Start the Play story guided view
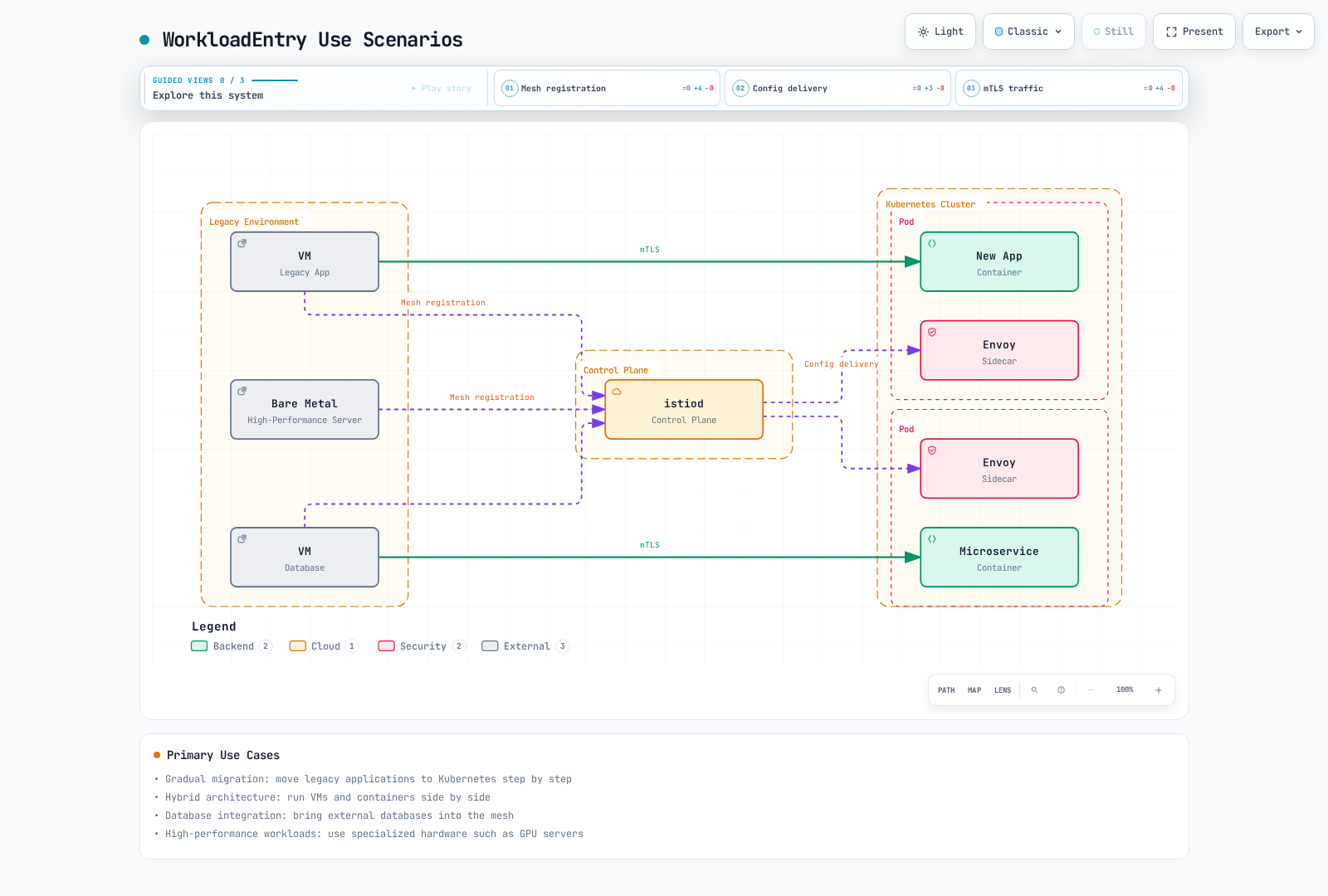The image size is (1328, 896). (x=442, y=88)
